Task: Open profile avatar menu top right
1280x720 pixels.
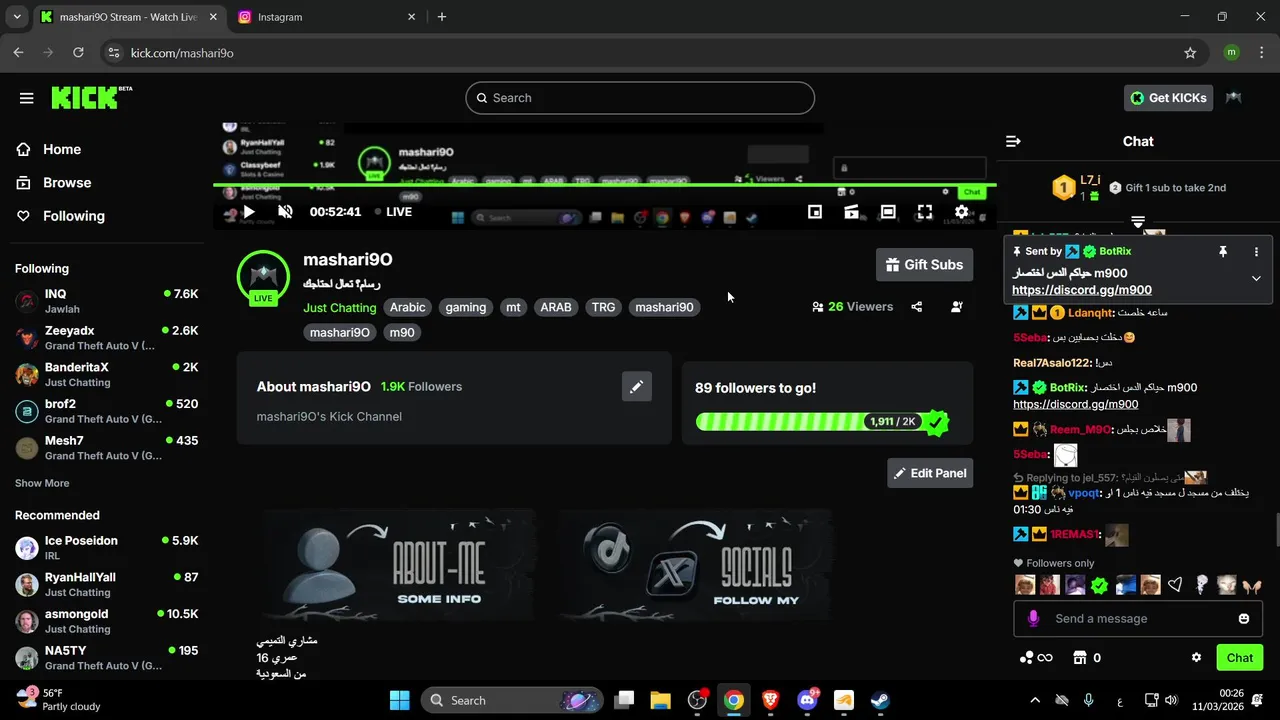Action: [1234, 98]
